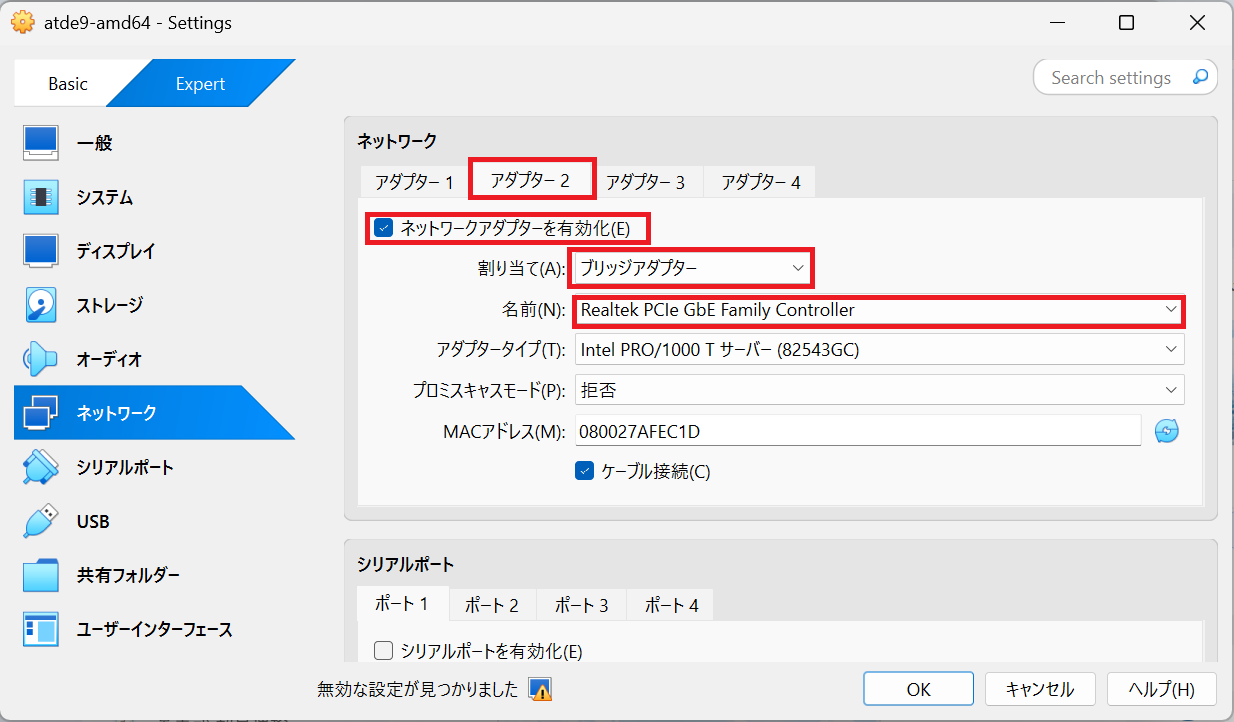Open the ストレージ disk icon
The width and height of the screenshot is (1234, 722).
click(x=41, y=305)
